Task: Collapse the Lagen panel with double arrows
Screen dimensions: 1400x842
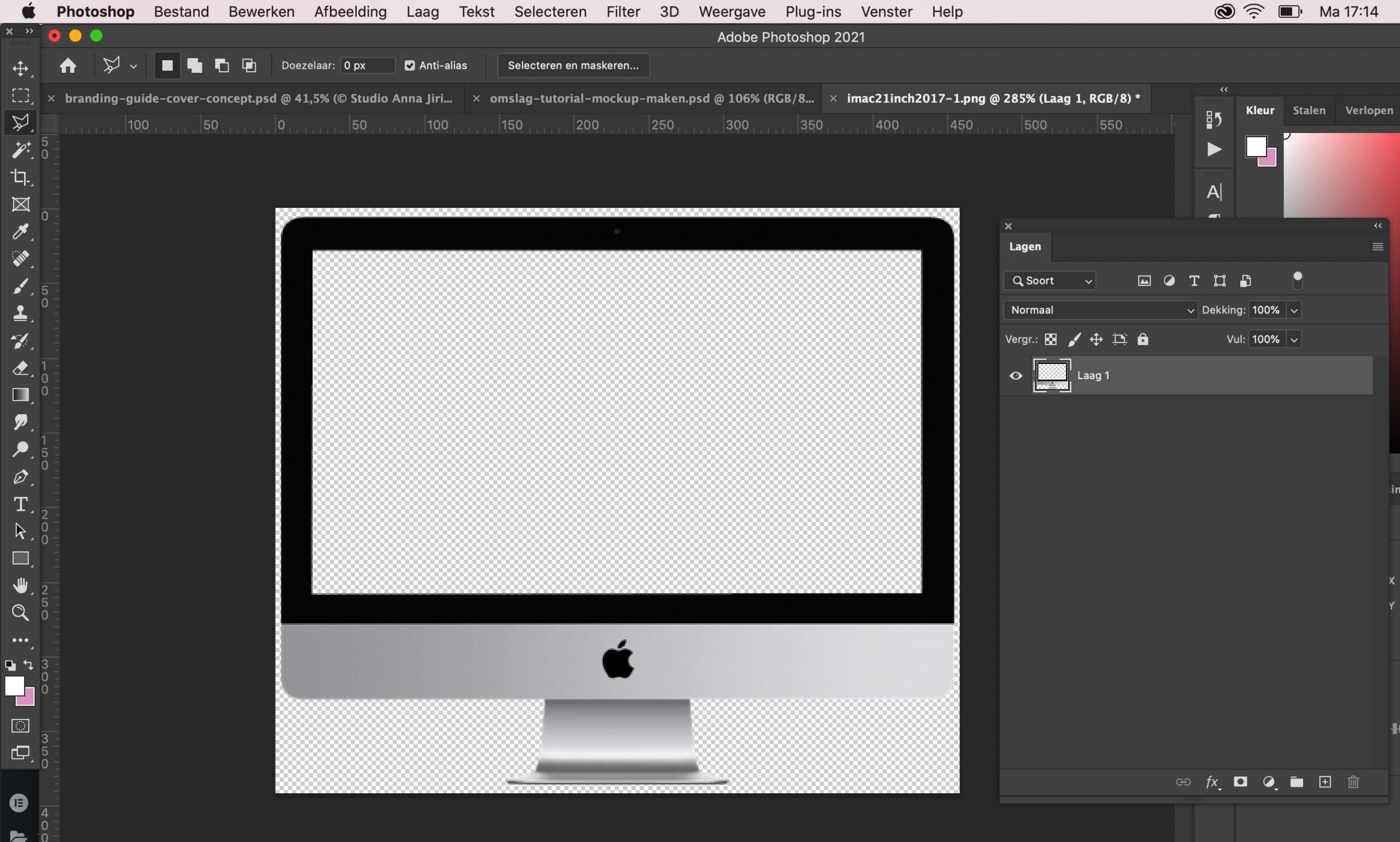Action: 1378,226
